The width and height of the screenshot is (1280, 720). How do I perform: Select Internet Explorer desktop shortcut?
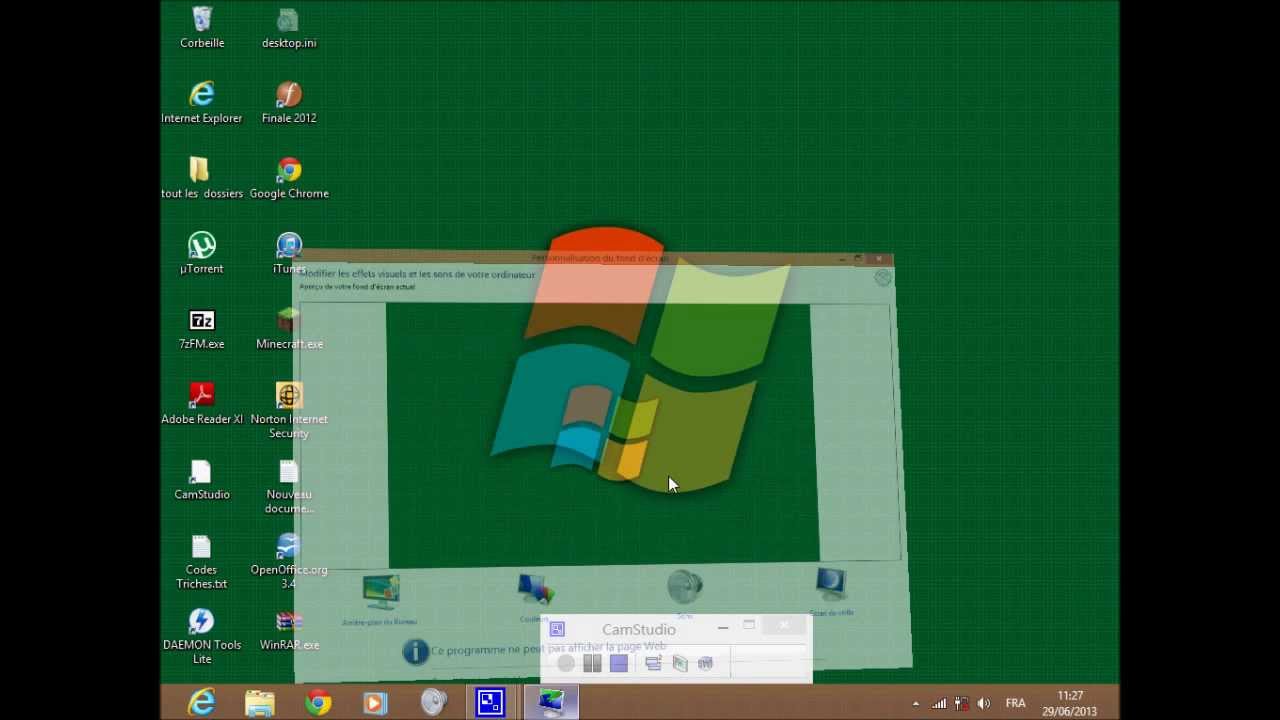pos(202,103)
